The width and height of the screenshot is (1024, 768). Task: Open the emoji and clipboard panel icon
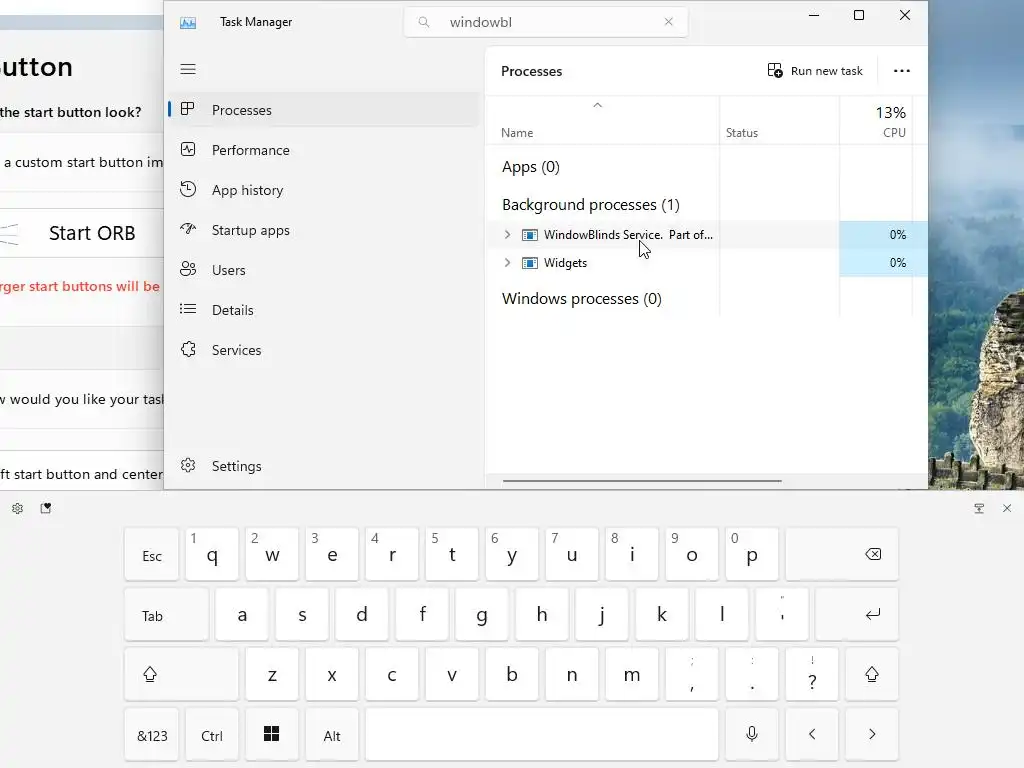point(46,508)
